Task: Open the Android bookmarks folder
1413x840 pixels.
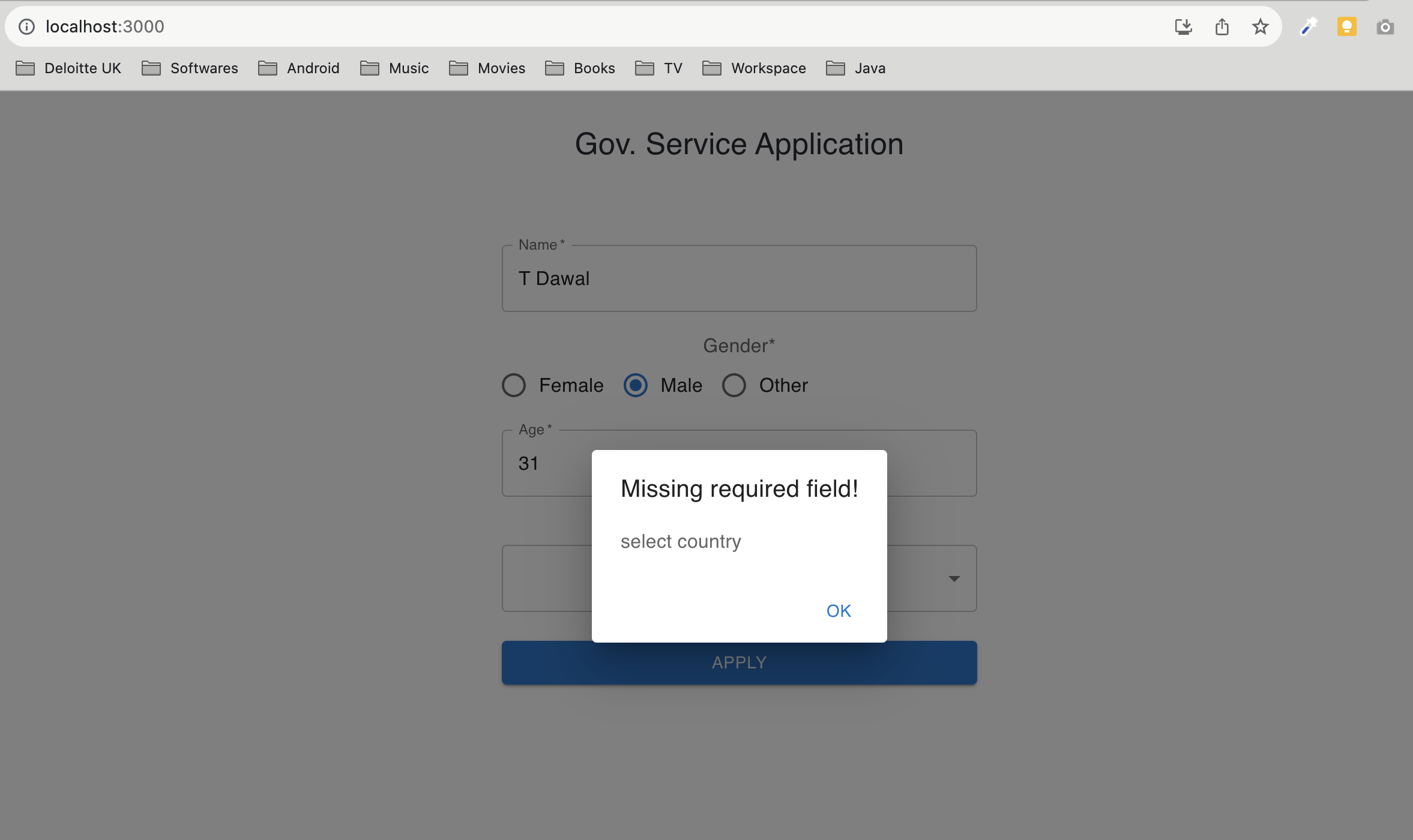Action: point(299,68)
